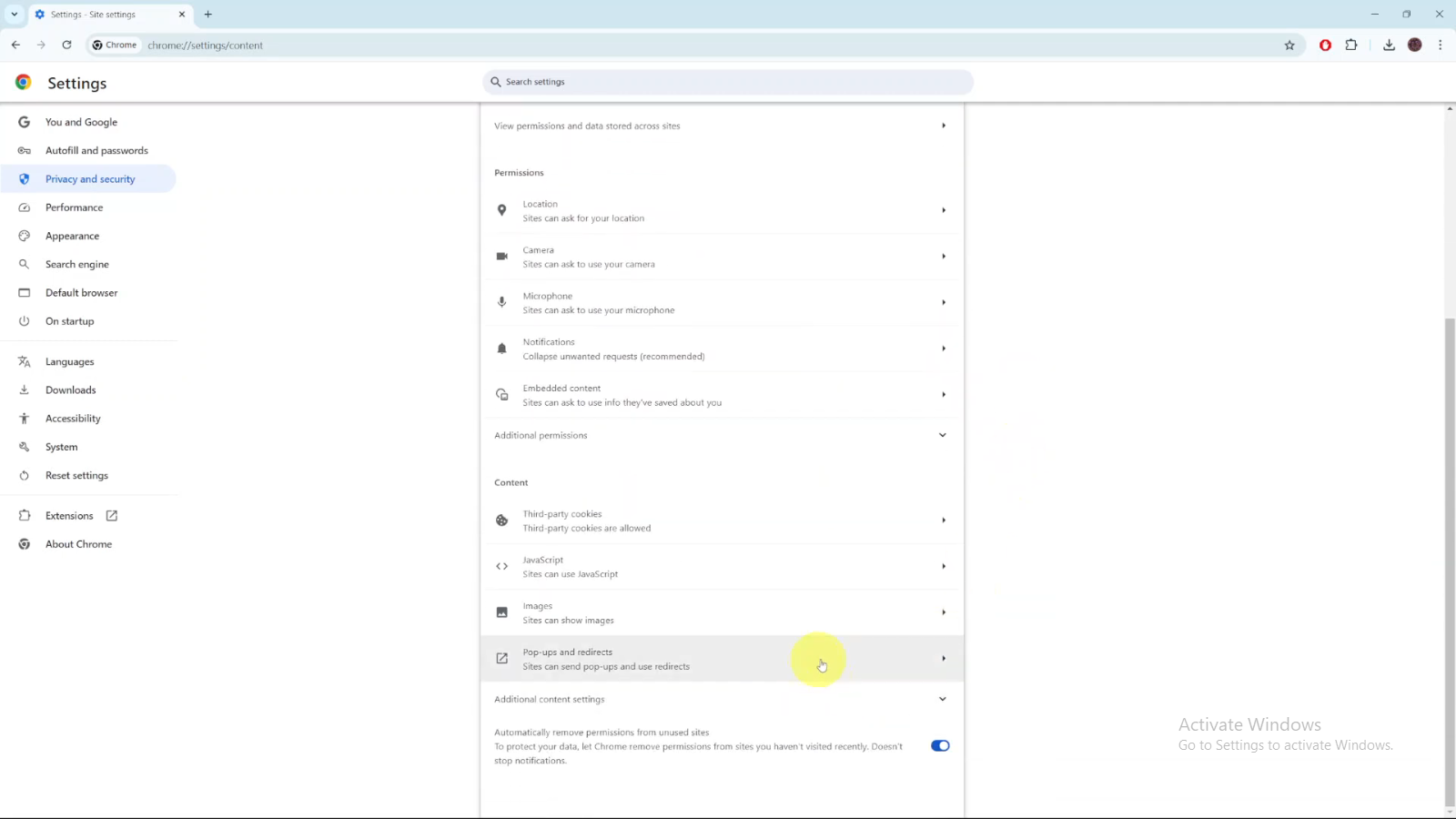Viewport: 1456px width, 819px height.
Task: Open a new tab with plus icon
Action: pos(207,15)
